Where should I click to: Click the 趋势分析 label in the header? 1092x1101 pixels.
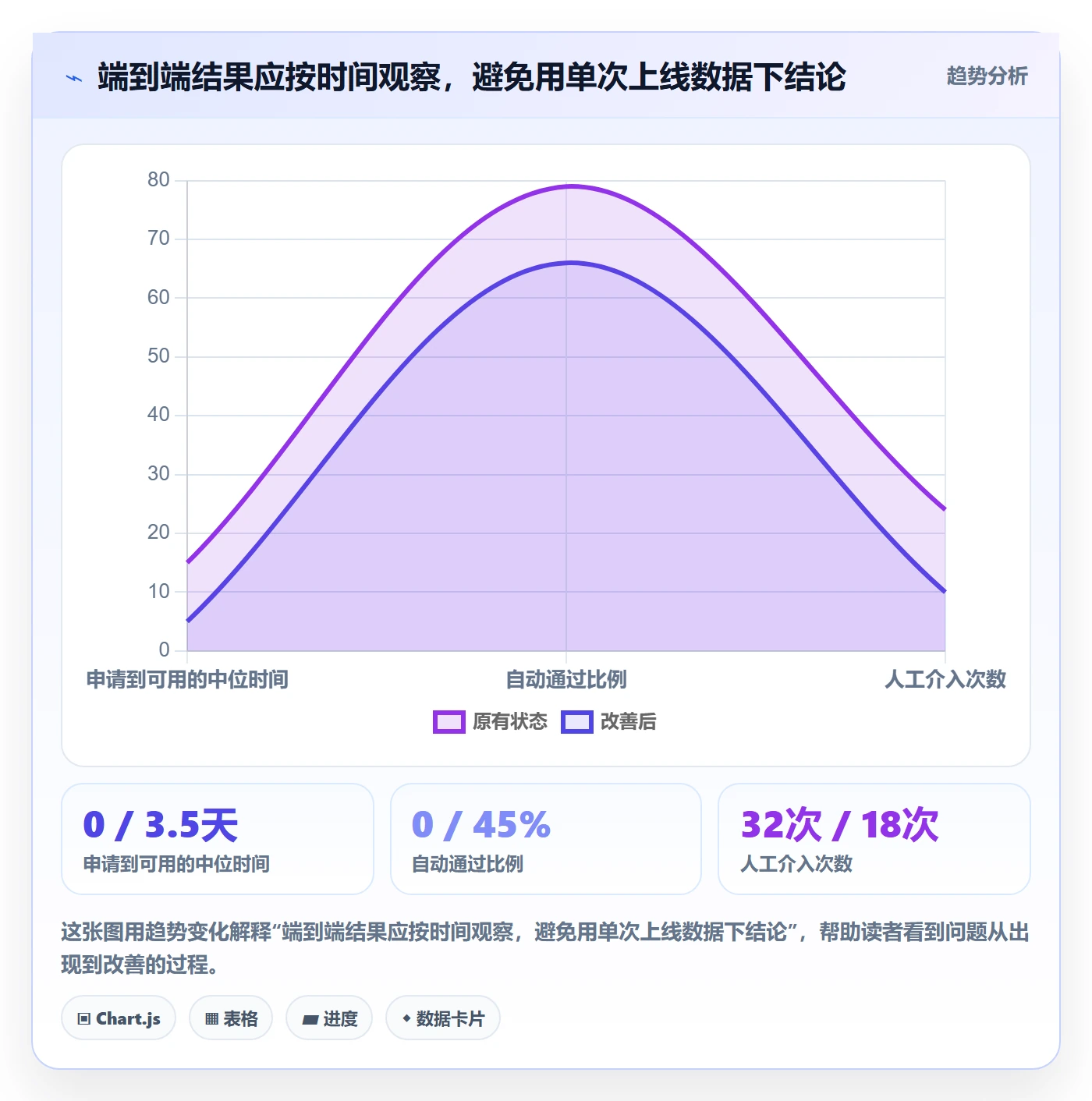click(987, 76)
